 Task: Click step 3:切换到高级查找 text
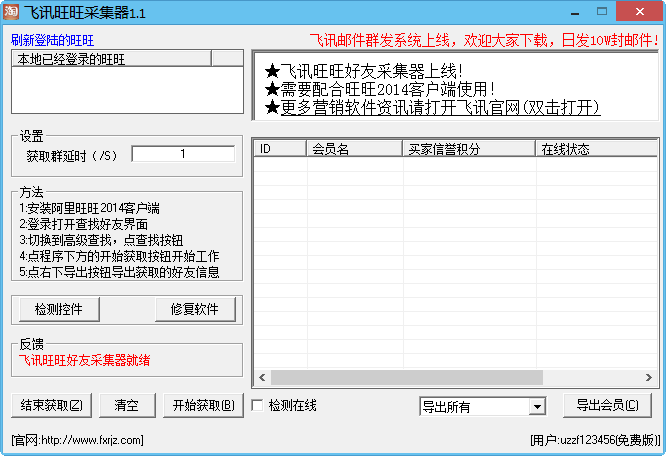pyautogui.click(x=101, y=240)
